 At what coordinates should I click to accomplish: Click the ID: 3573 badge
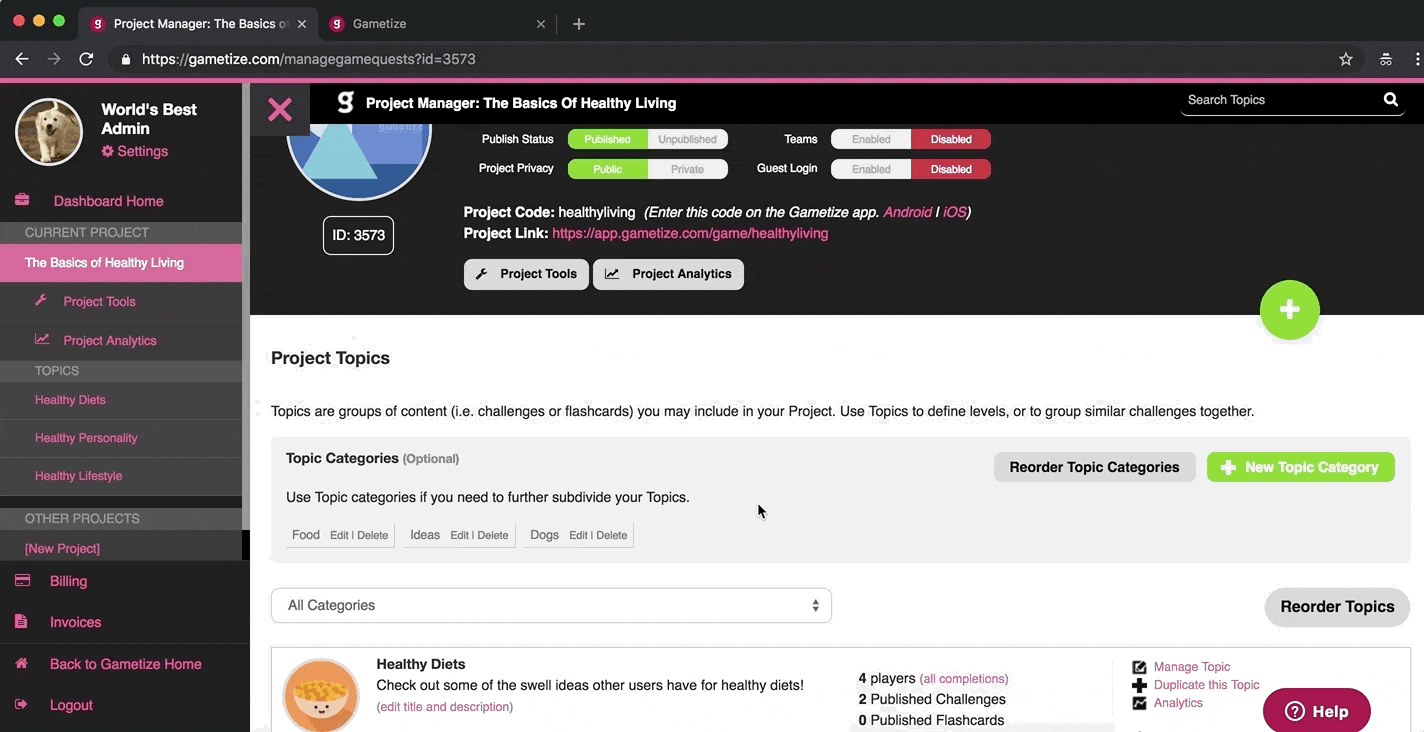(358, 236)
